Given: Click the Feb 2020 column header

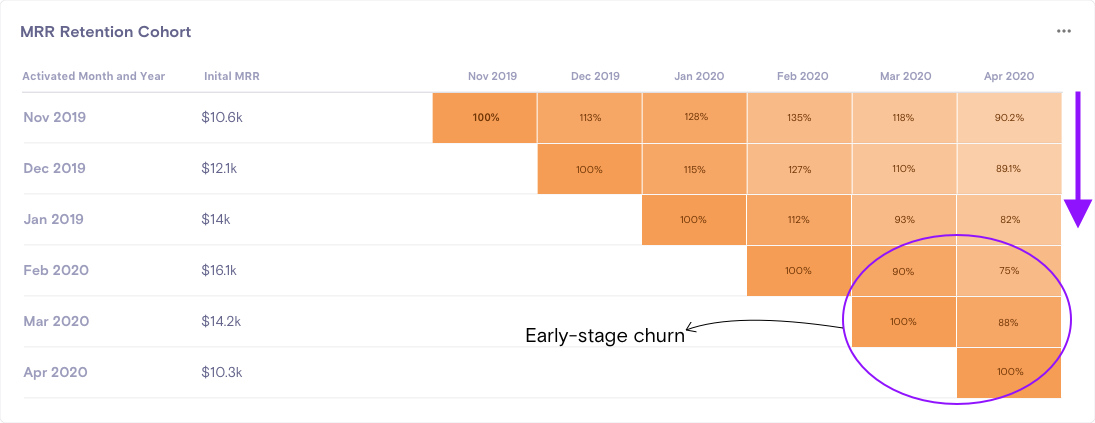Looking at the screenshot, I should tap(800, 76).
